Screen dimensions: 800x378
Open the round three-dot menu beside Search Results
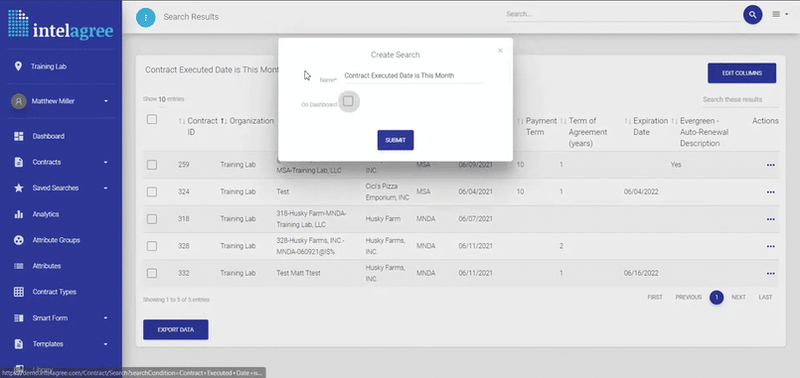tap(145, 17)
